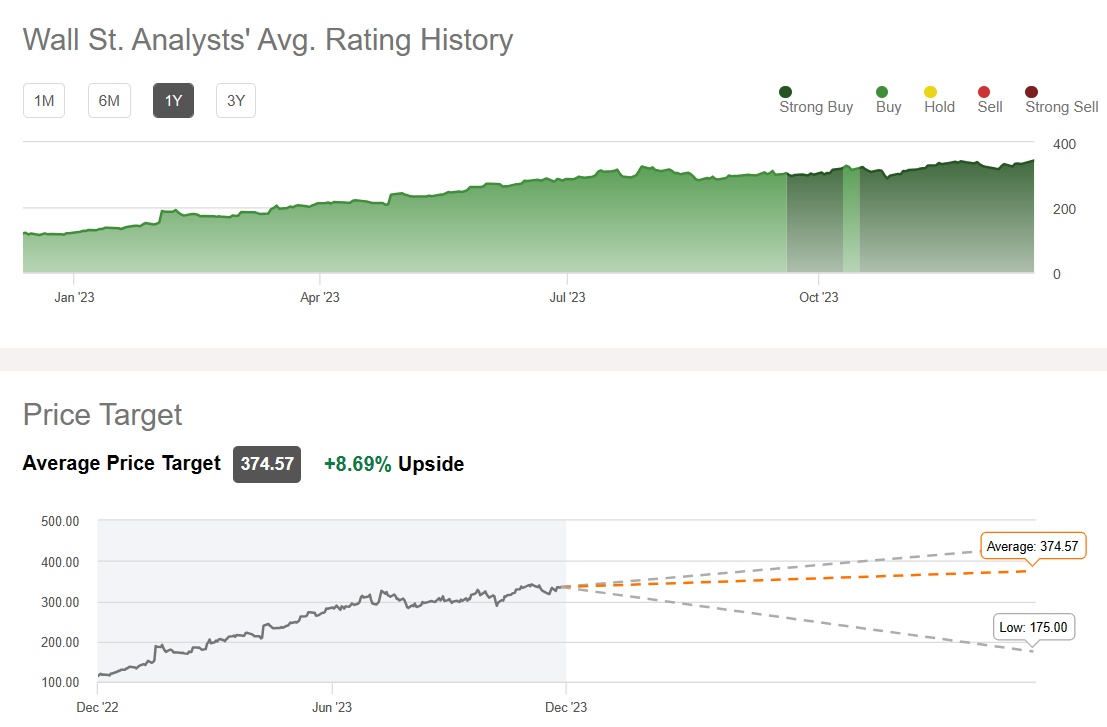
Task: Click Dec '23 on price target axis
Action: (566, 707)
